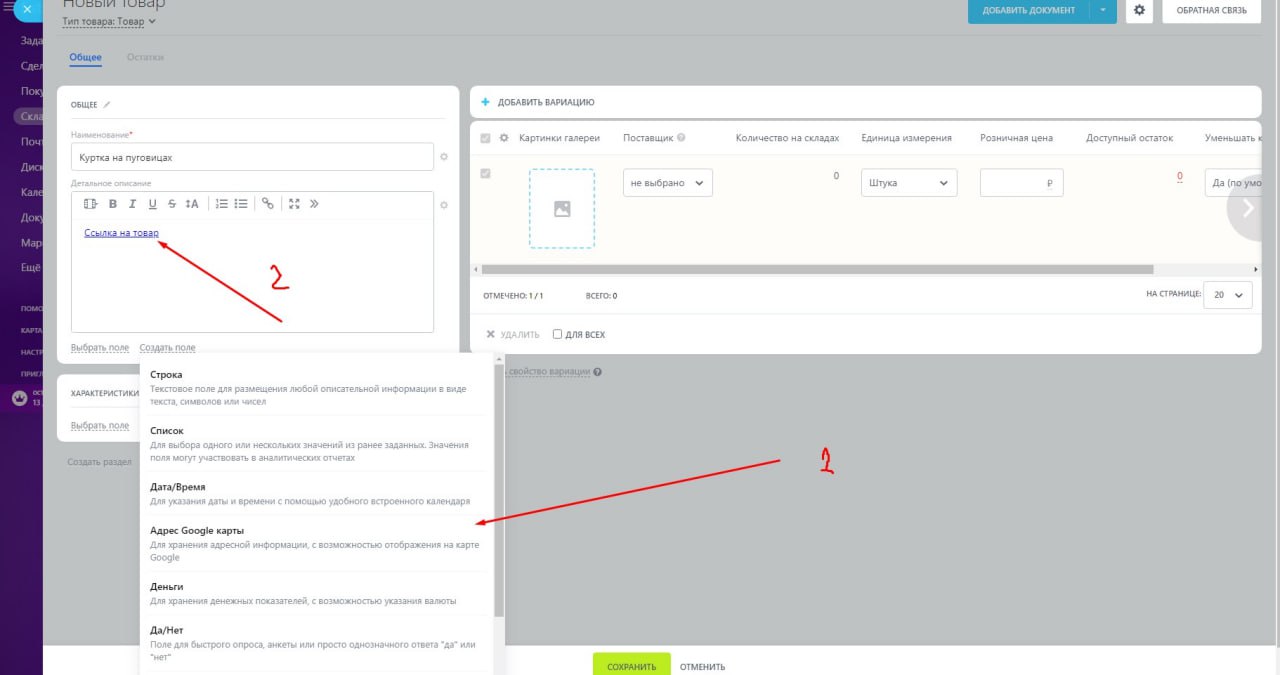Open gear settings beside Наименование field
Image resolution: width=1280 pixels, height=675 pixels.
coord(444,157)
